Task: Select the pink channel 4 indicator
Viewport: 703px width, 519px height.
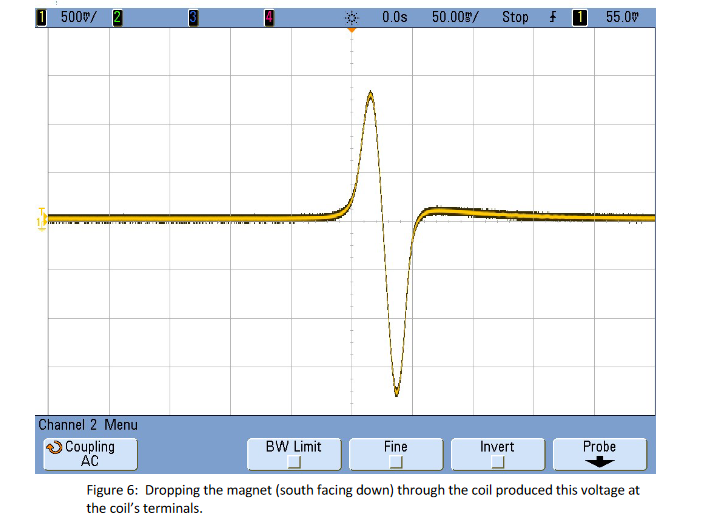Action: coord(269,18)
